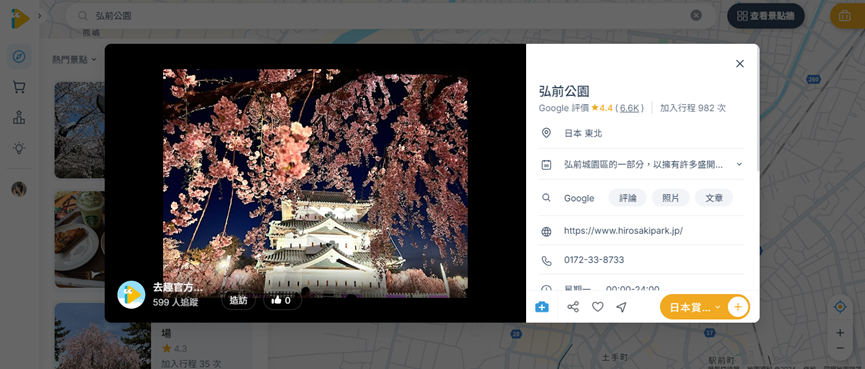This screenshot has width=865, height=369.
Task: Clear the search field text
Action: tap(696, 15)
